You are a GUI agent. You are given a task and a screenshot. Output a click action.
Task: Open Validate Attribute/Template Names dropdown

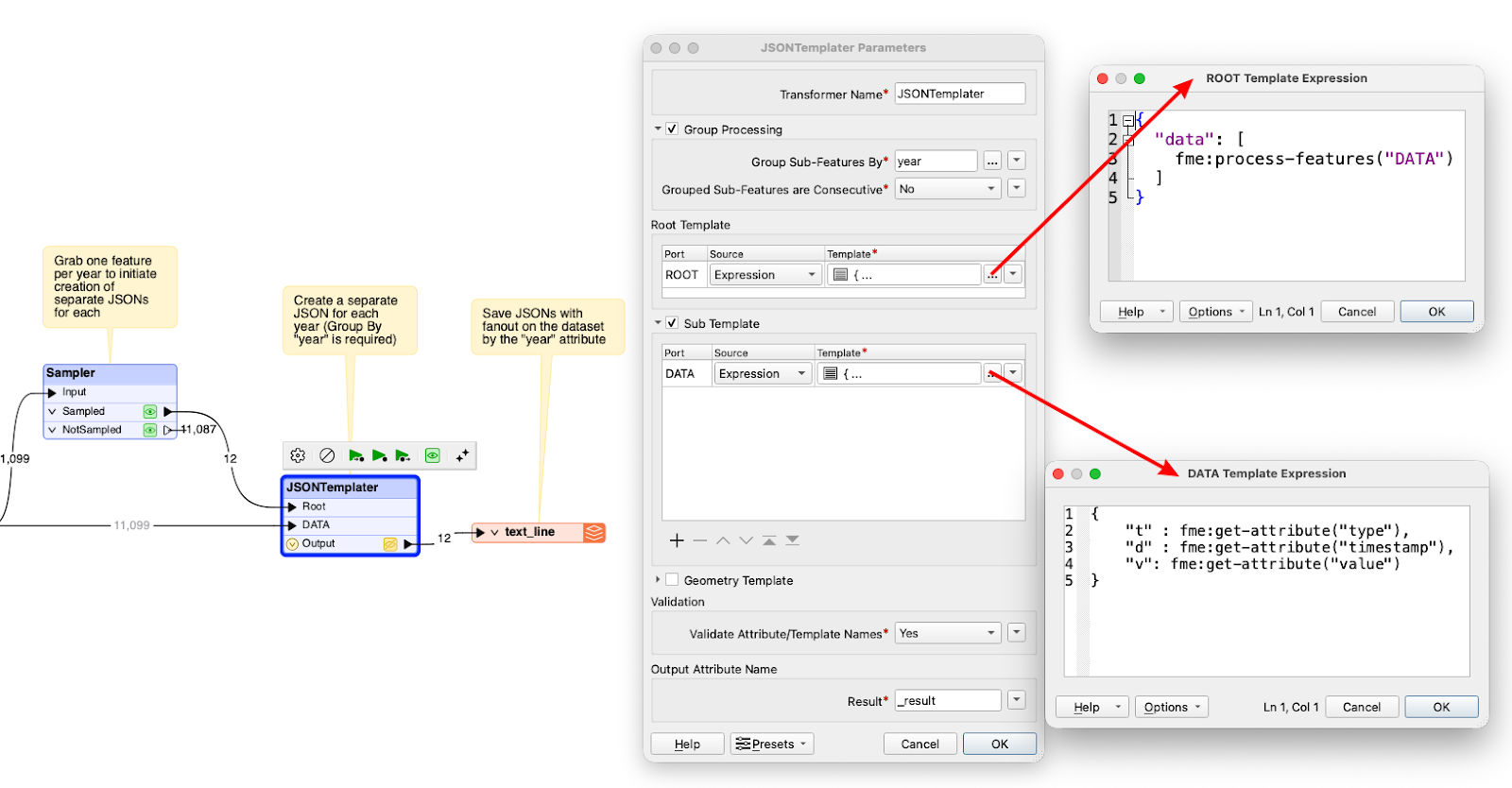[948, 633]
